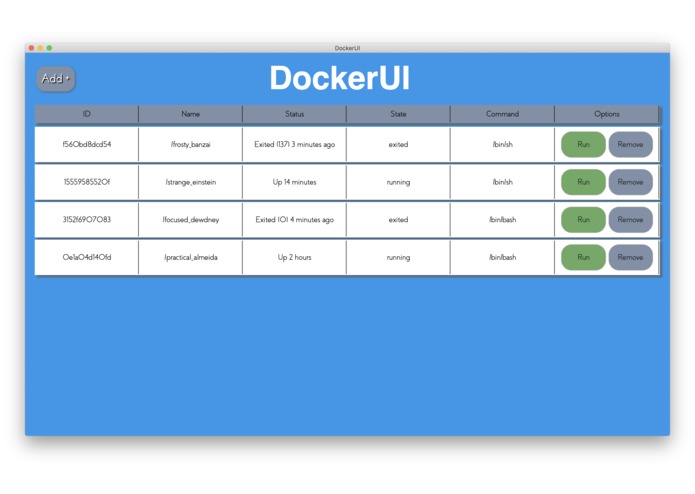Remove the strange_einstein container
This screenshot has height=494, width=695.
[x=630, y=182]
